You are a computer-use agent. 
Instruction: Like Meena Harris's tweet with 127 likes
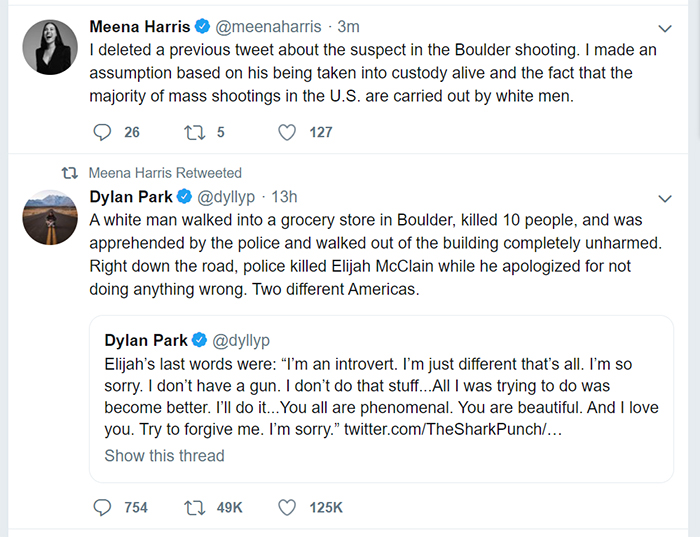(x=288, y=132)
